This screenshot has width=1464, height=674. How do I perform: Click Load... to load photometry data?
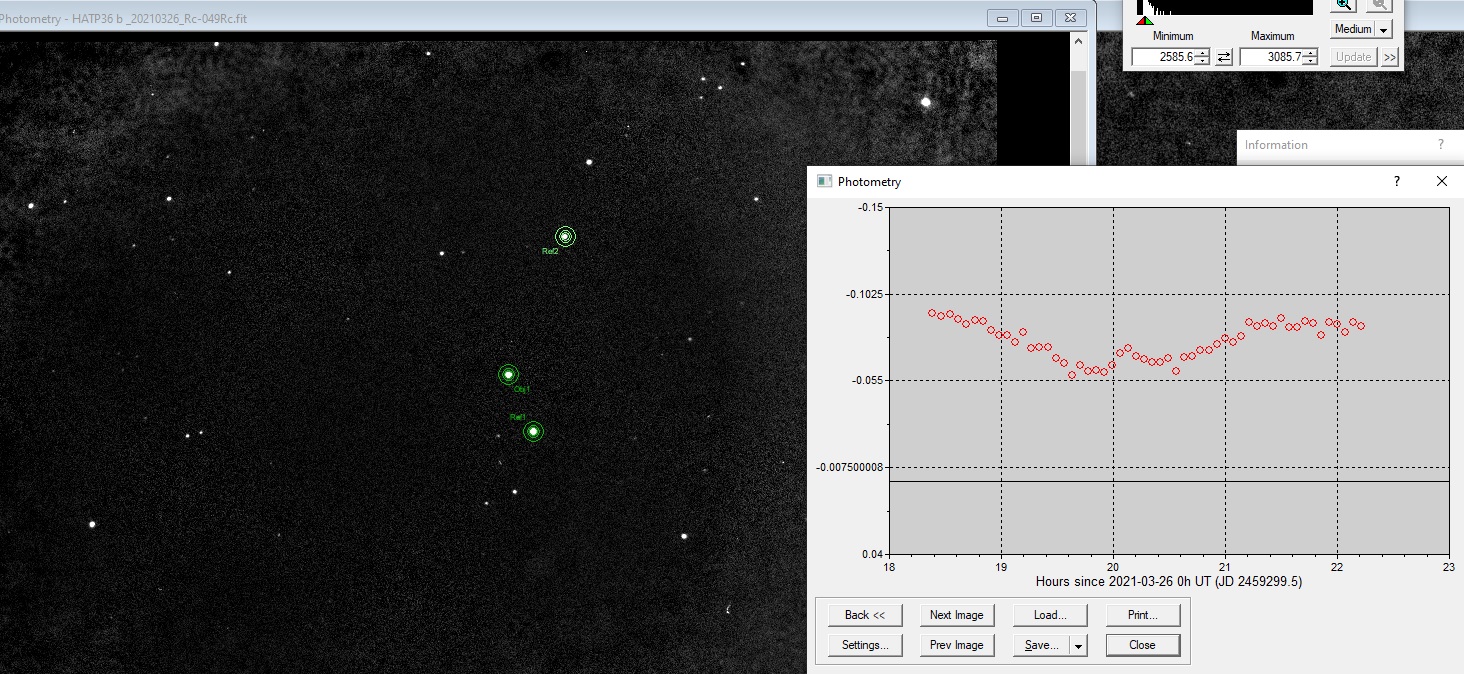1050,615
